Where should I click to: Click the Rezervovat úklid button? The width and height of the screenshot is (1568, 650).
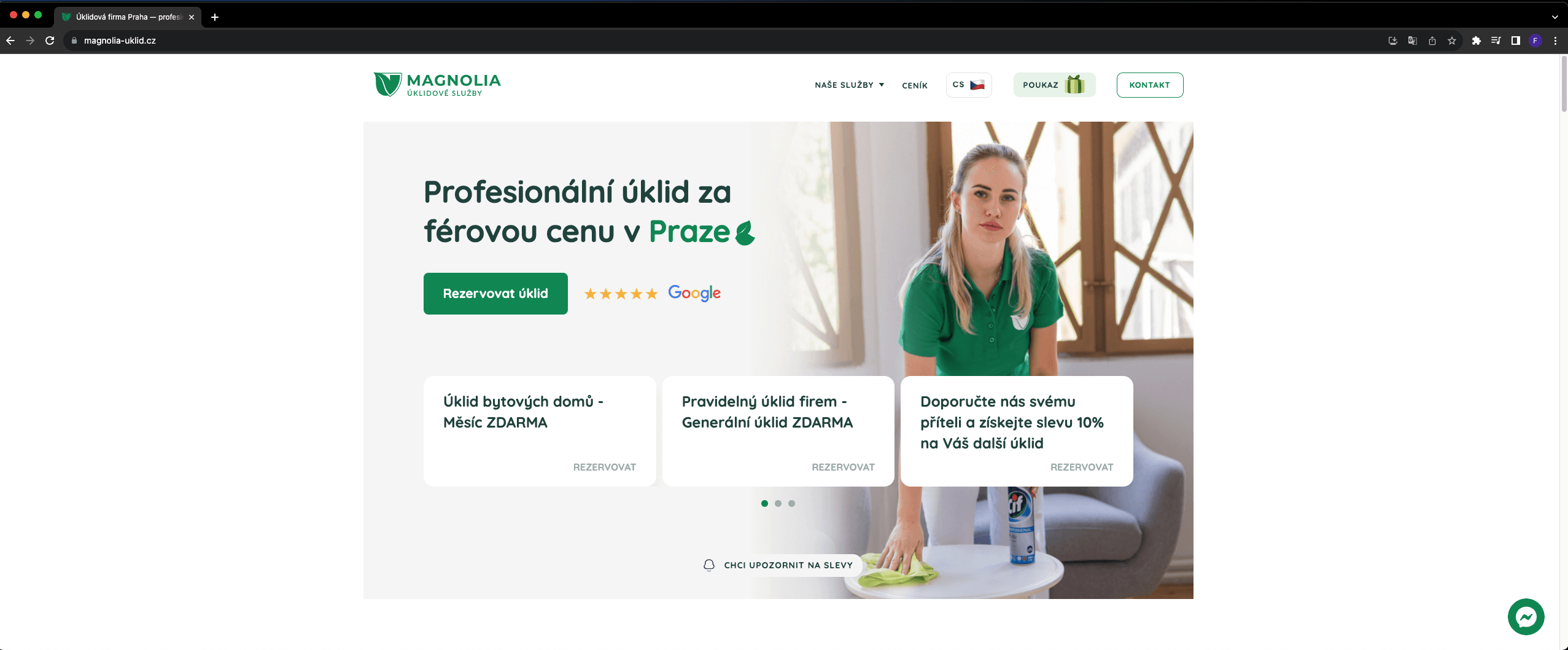pos(495,294)
